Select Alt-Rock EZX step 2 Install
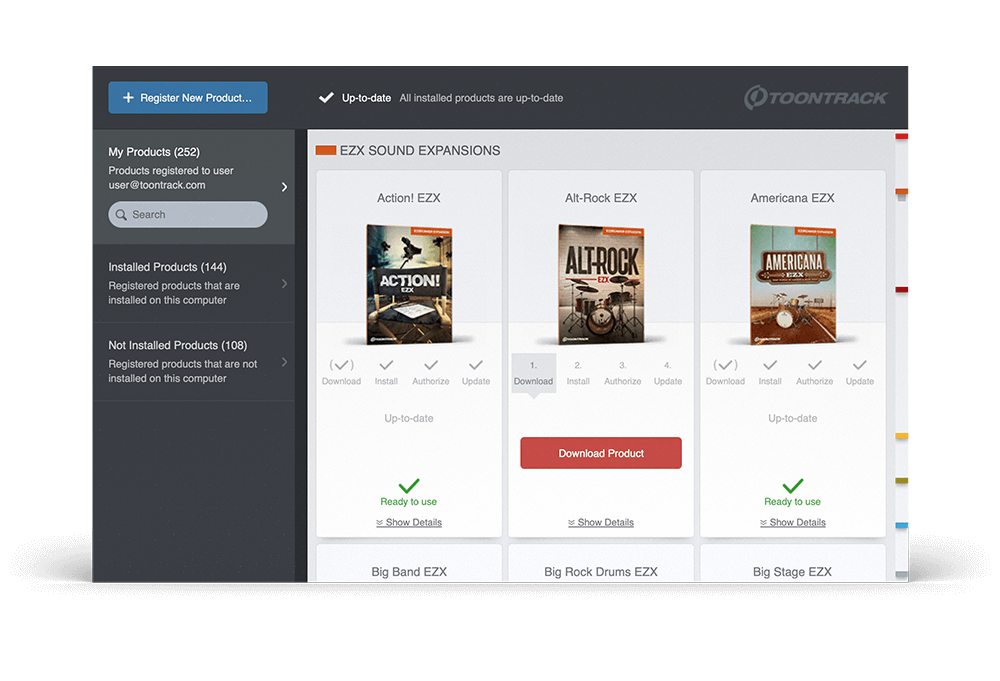 point(578,373)
